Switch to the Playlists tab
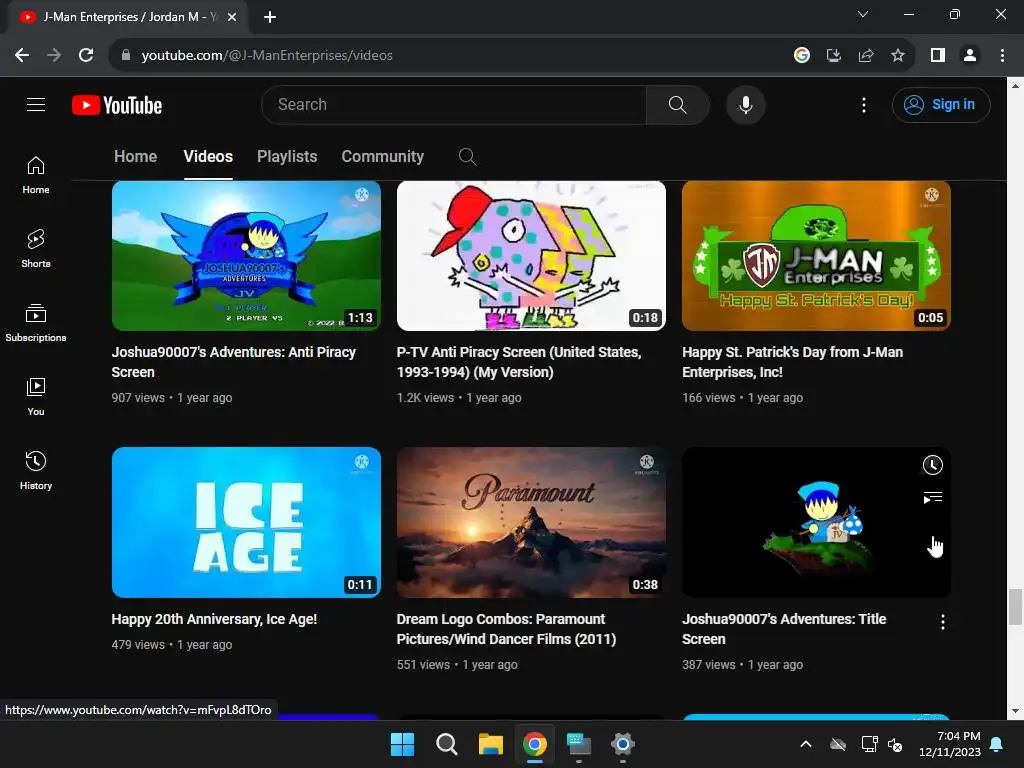This screenshot has width=1024, height=768. coord(287,157)
